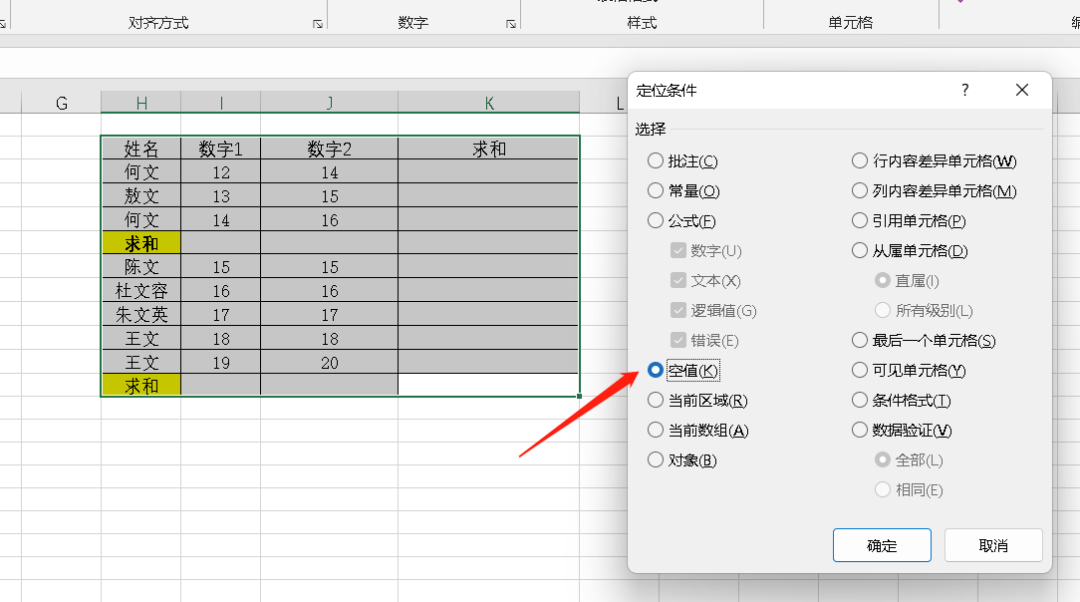Screen dimensions: 1080x602
Task: Select the 行内容差异单元格 option
Action: coord(860,160)
